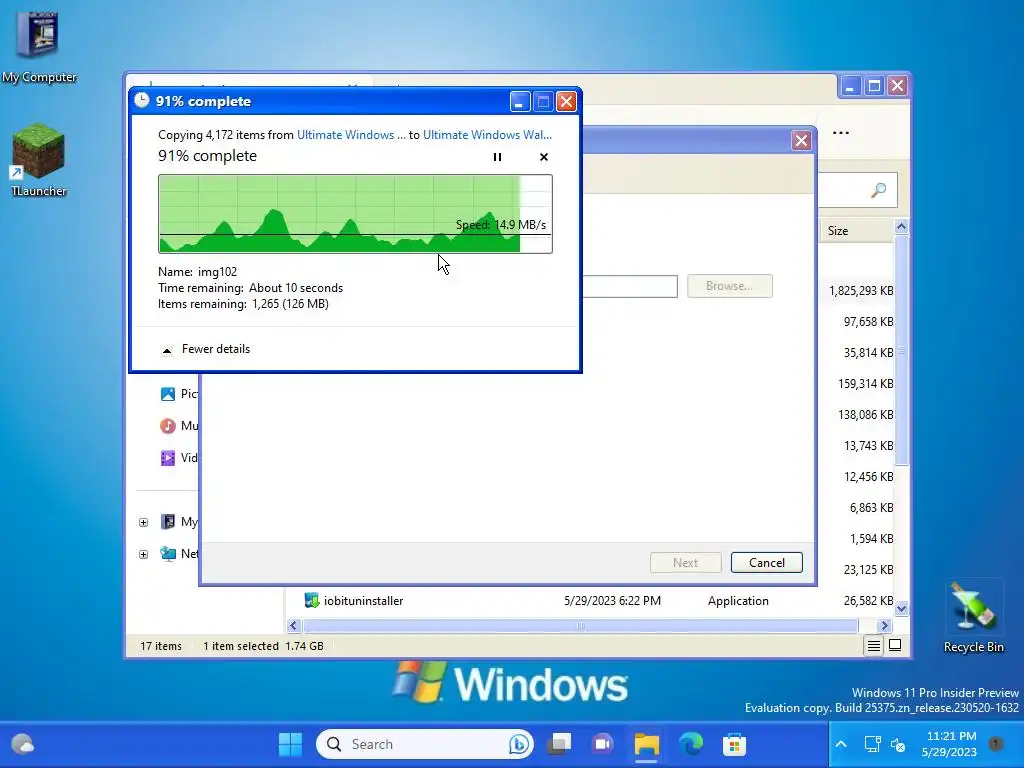1024x768 pixels.
Task: Click the 97,658 KB size cell
Action: pyautogui.click(x=868, y=321)
